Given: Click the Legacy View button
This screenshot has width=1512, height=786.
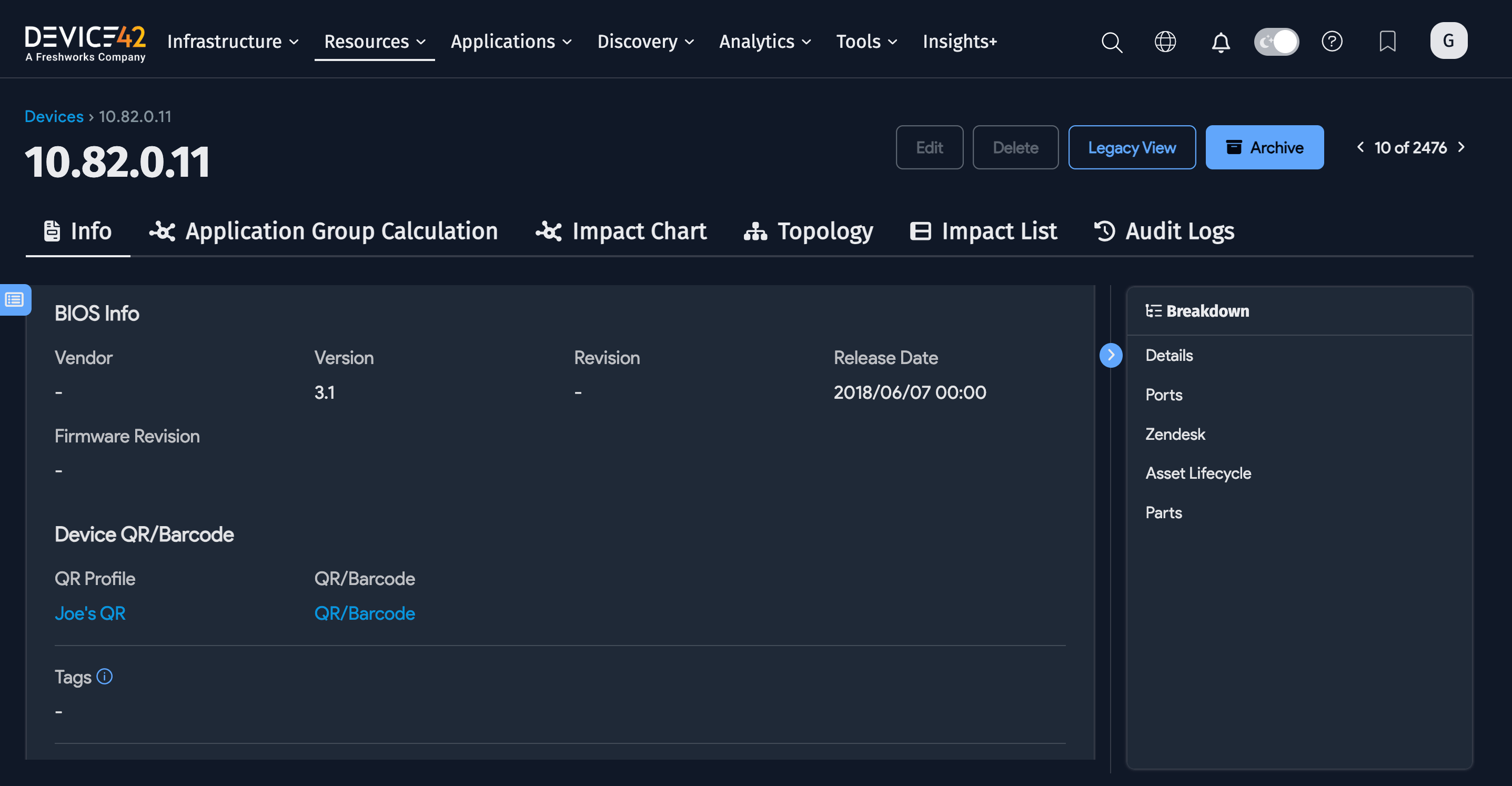Looking at the screenshot, I should click(1131, 147).
